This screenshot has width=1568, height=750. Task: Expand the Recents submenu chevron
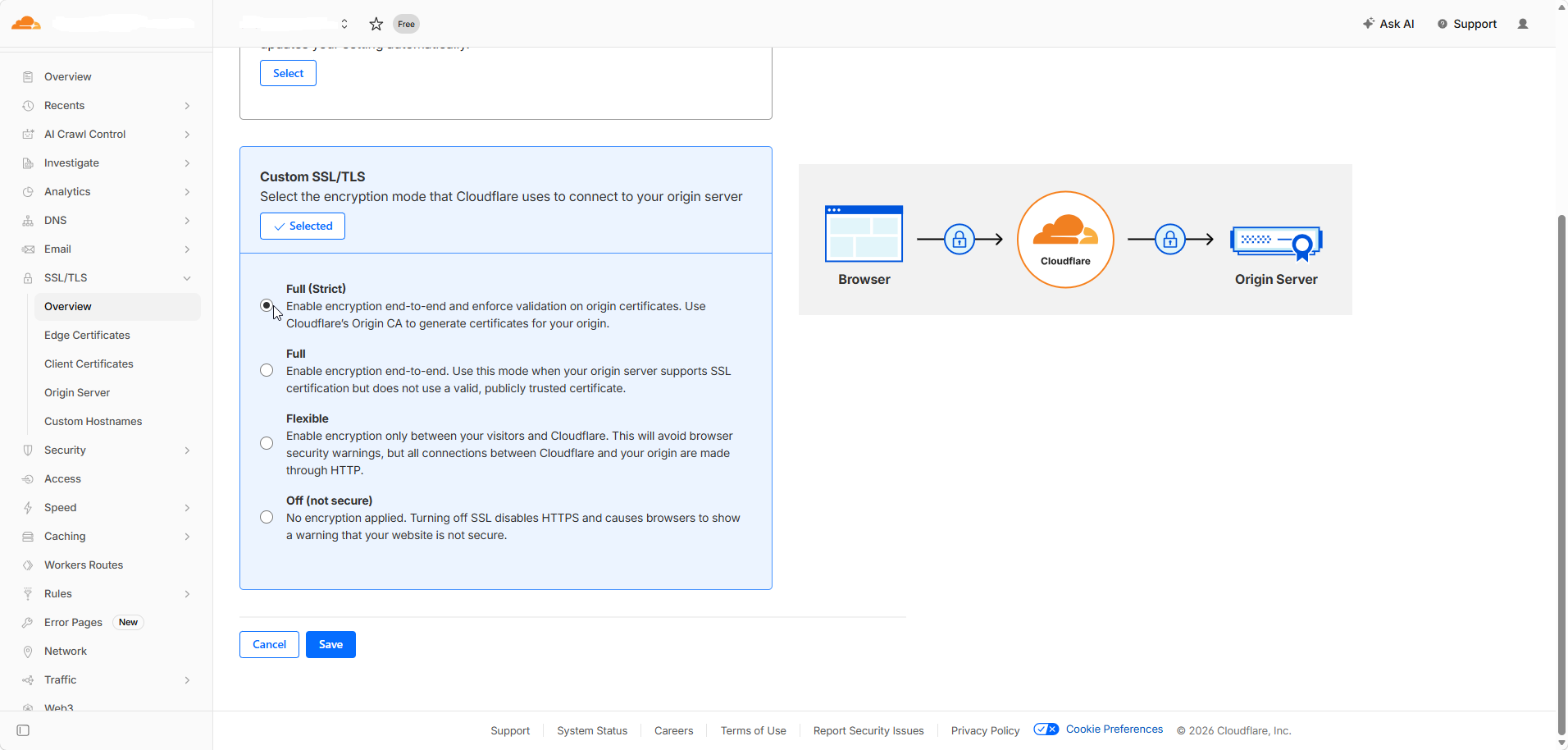tap(187, 106)
